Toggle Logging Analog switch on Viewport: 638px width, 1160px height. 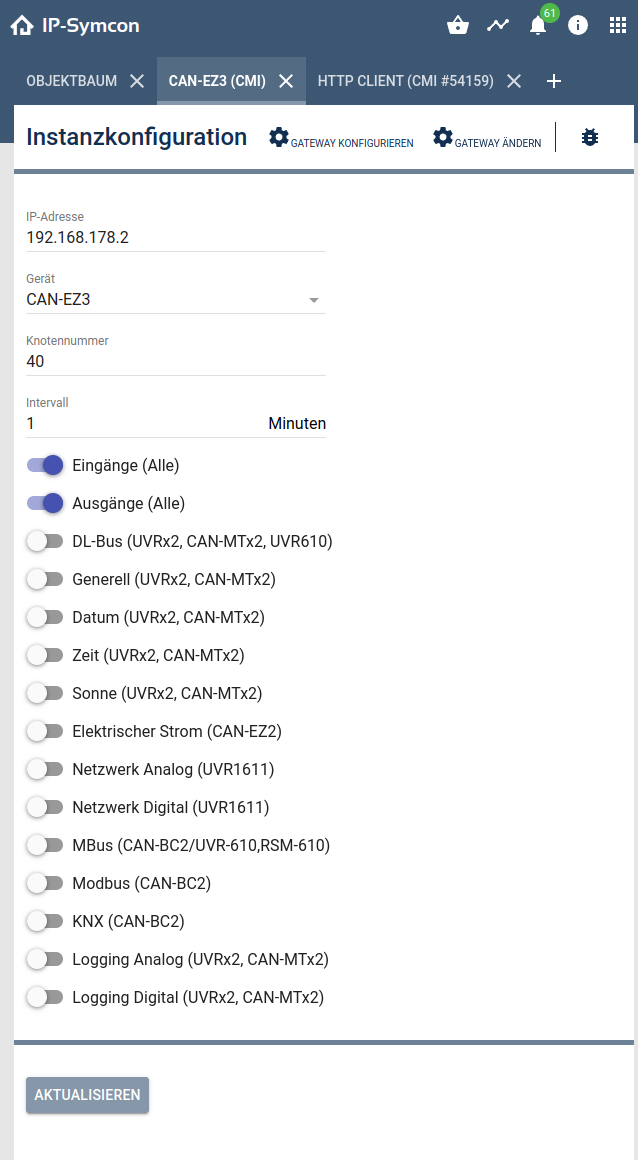click(x=45, y=959)
